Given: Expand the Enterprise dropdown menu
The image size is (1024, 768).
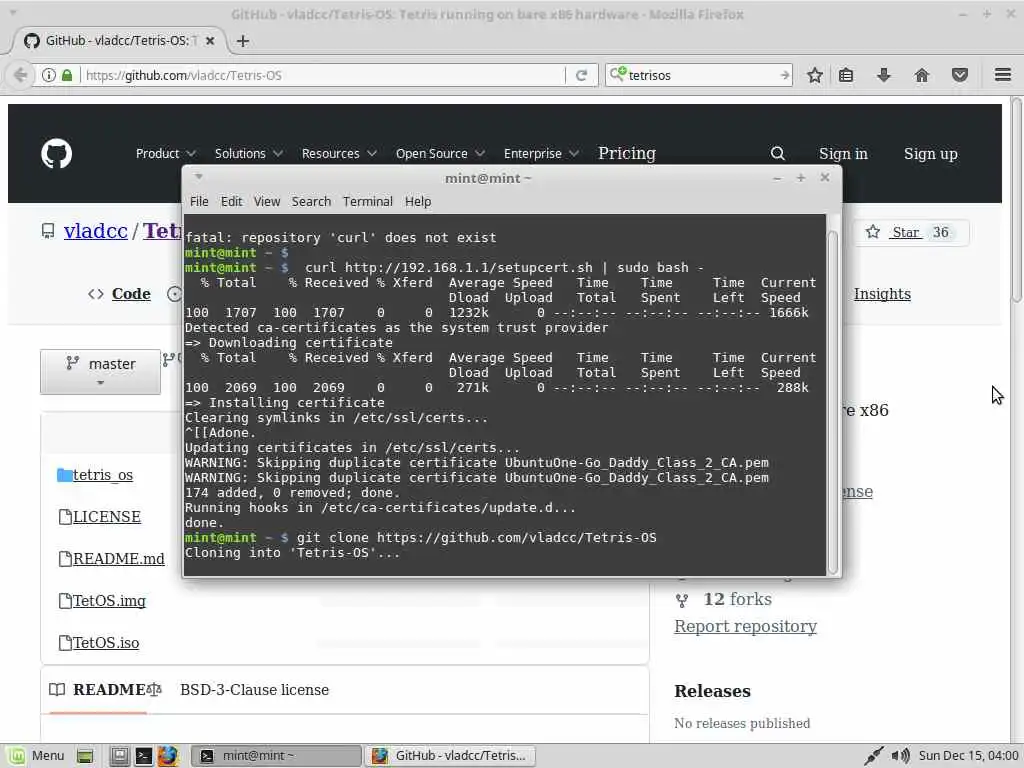Looking at the screenshot, I should (541, 153).
